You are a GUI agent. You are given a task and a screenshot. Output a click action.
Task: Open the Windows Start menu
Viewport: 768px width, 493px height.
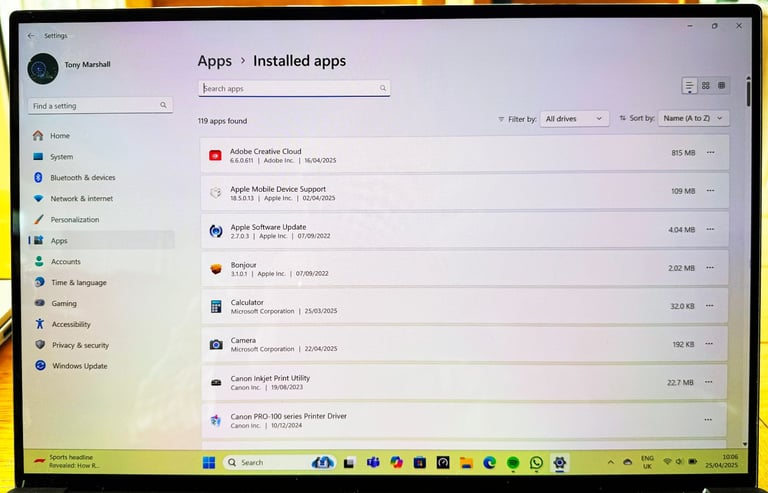tap(209, 463)
